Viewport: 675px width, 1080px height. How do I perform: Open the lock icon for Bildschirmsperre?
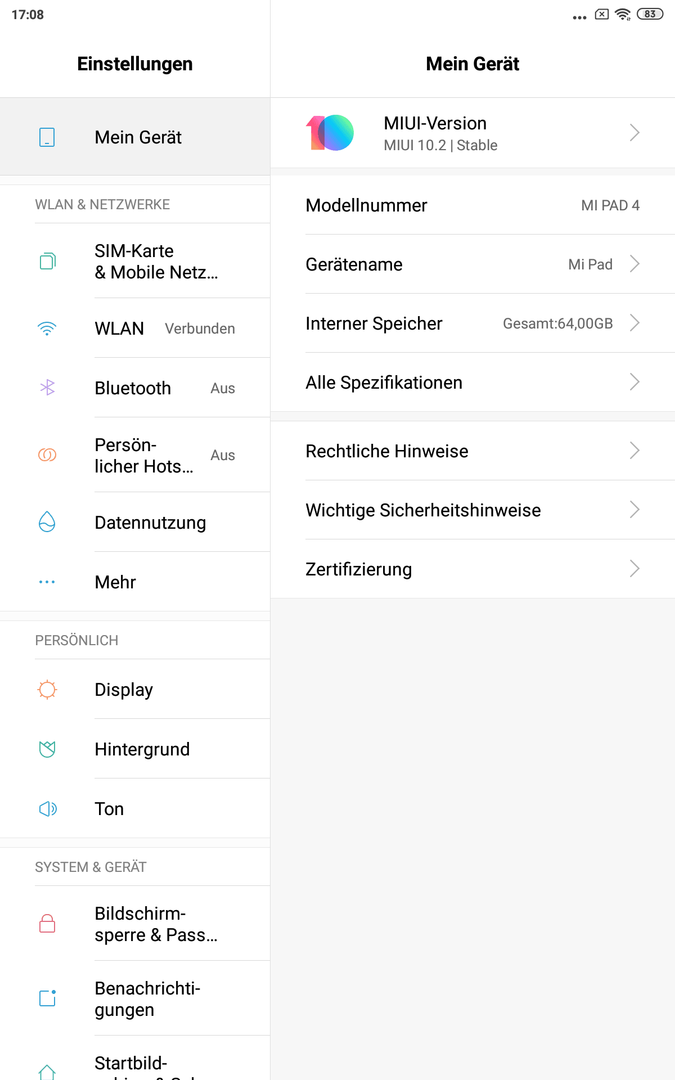pos(47,924)
